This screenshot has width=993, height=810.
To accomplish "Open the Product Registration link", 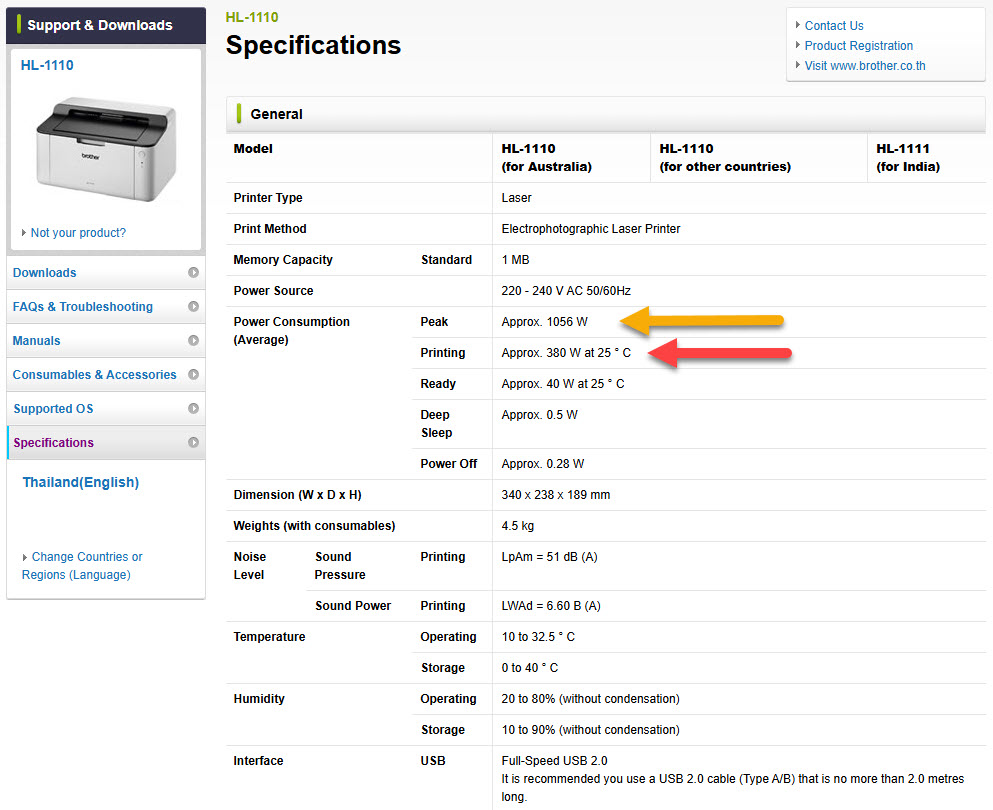I will [859, 46].
